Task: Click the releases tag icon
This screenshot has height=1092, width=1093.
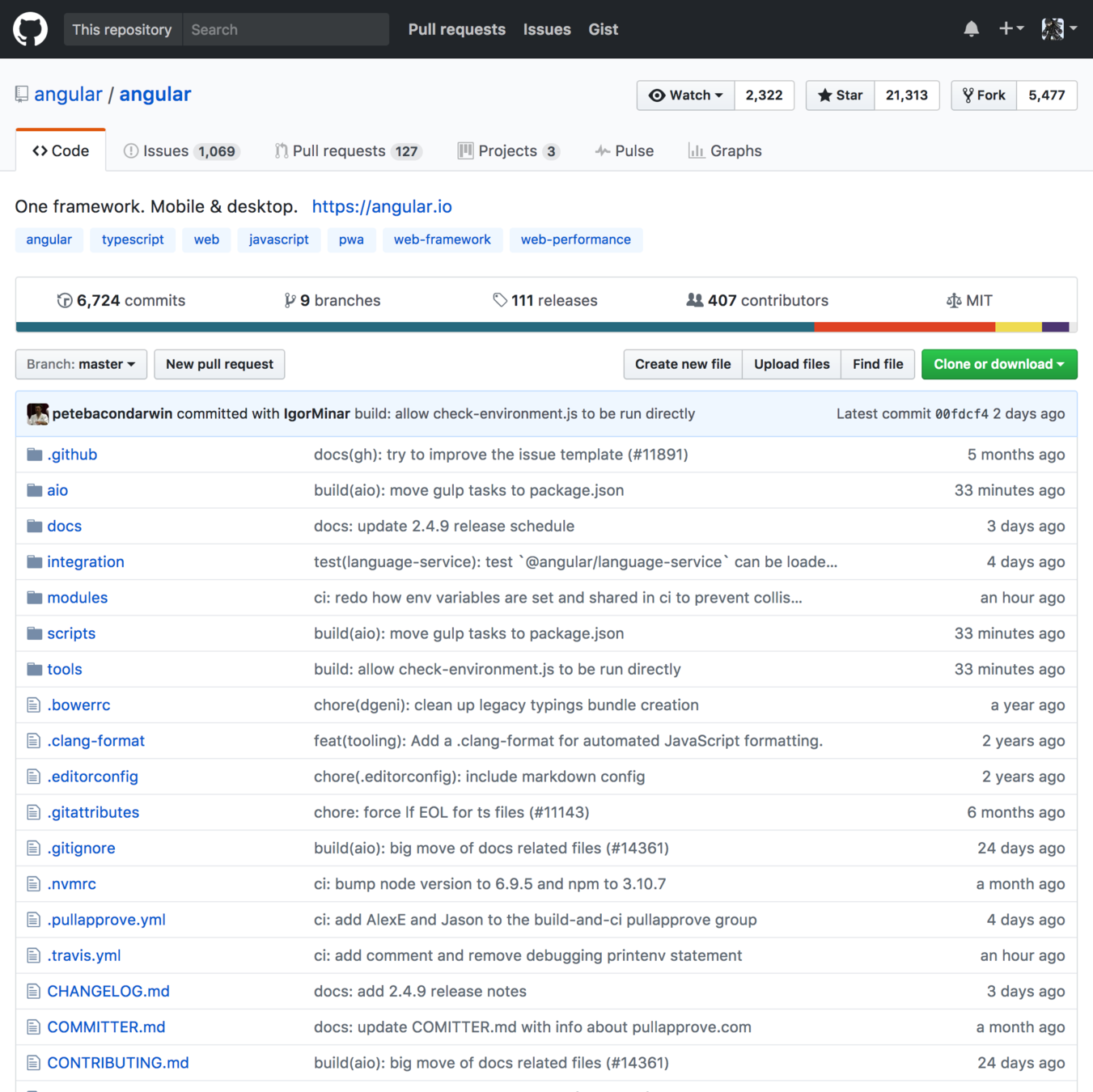Action: (500, 300)
